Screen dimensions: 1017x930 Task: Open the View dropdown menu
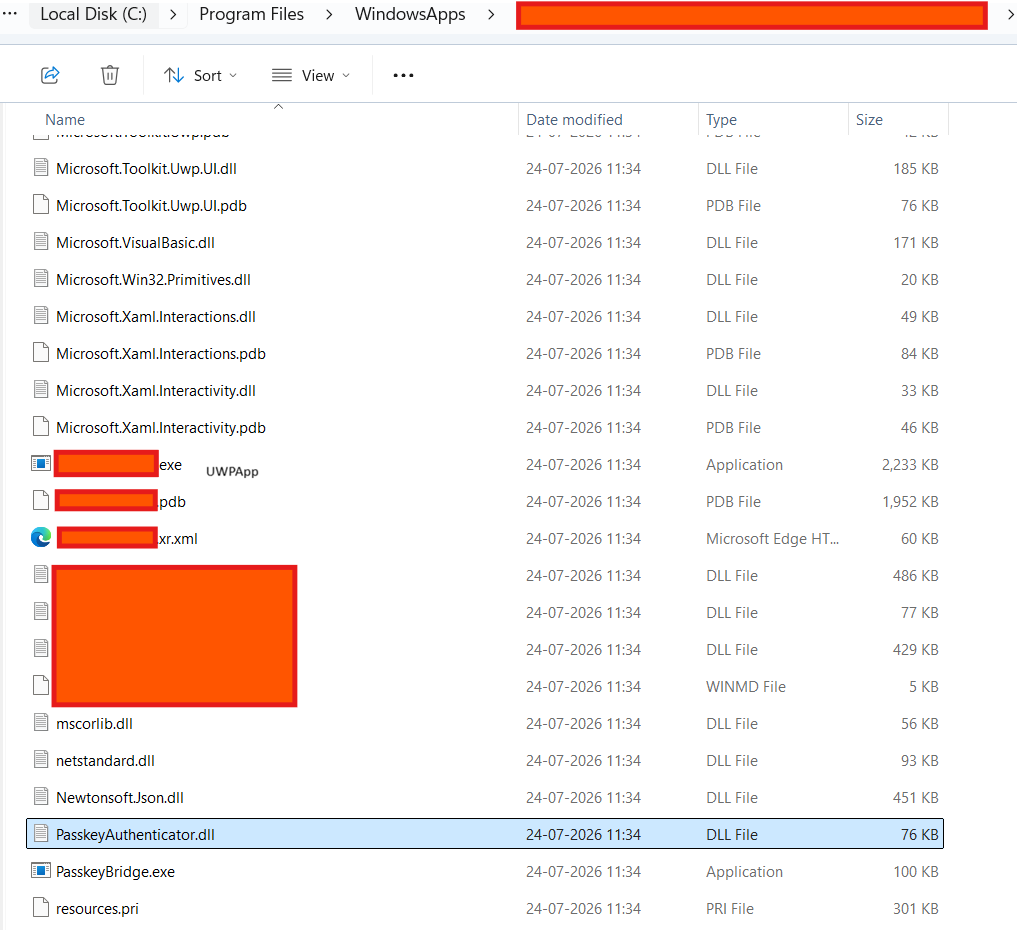click(x=311, y=76)
